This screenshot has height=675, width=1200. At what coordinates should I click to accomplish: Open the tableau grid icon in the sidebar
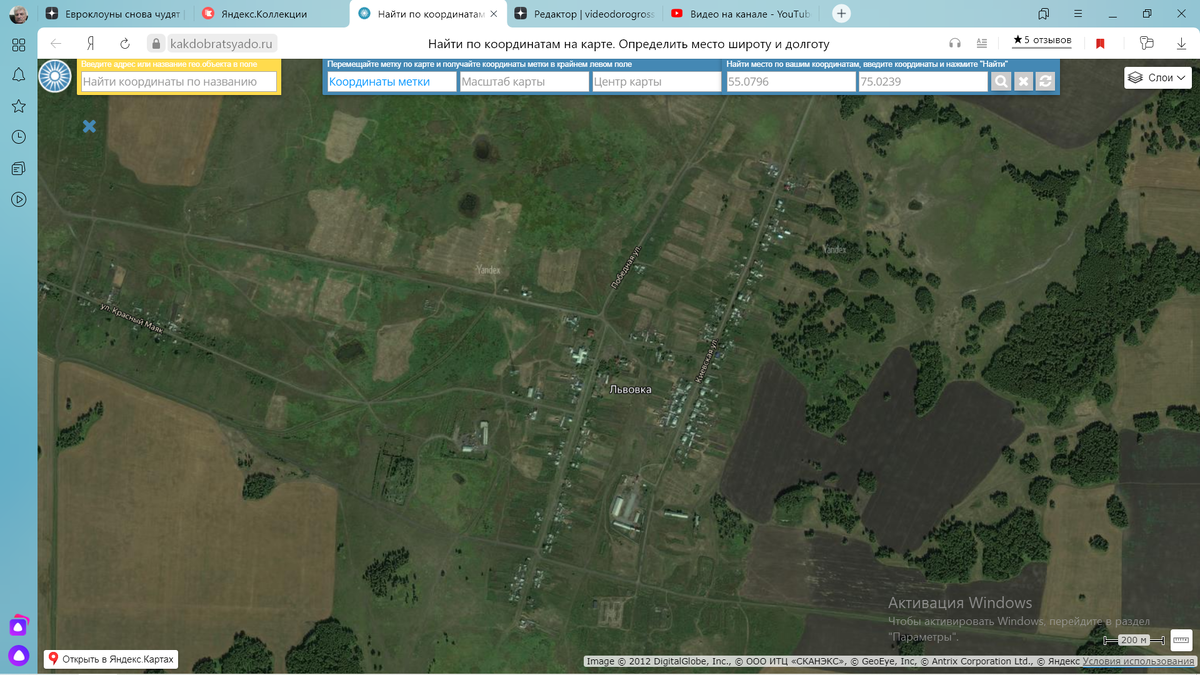pyautogui.click(x=18, y=45)
